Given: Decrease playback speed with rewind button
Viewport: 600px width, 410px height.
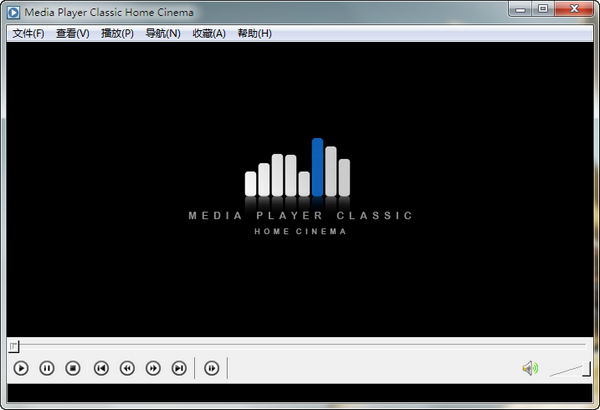Looking at the screenshot, I should [x=127, y=368].
